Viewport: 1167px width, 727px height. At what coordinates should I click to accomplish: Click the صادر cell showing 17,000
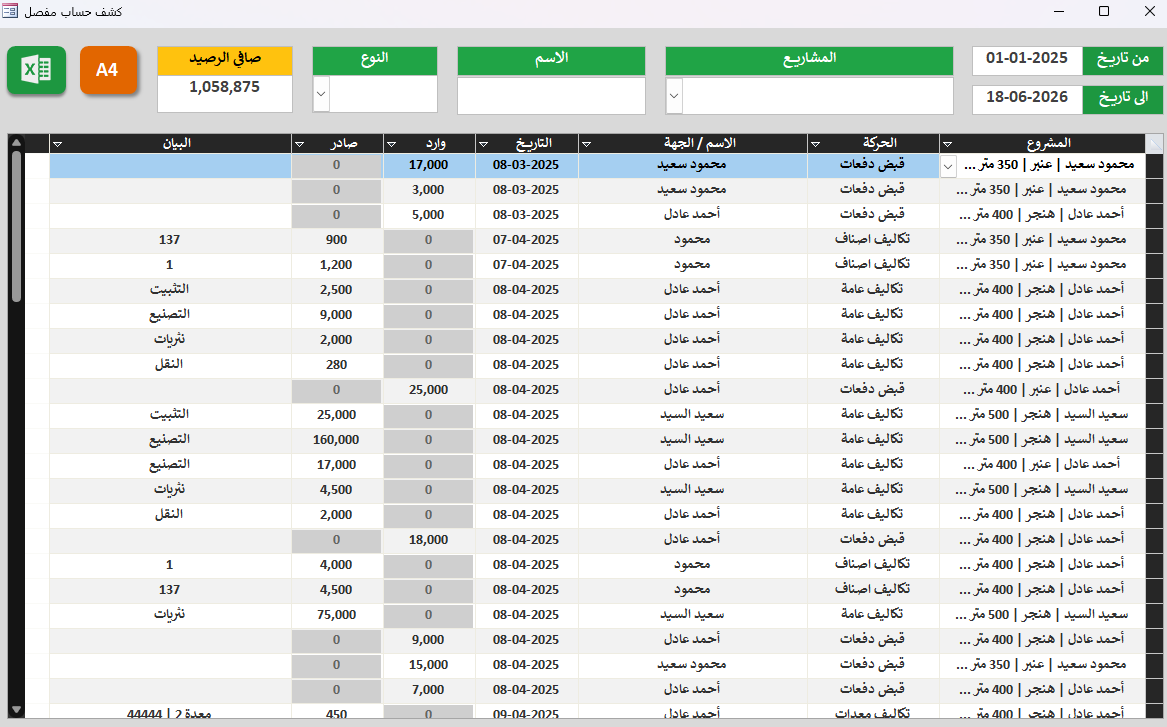coord(336,465)
